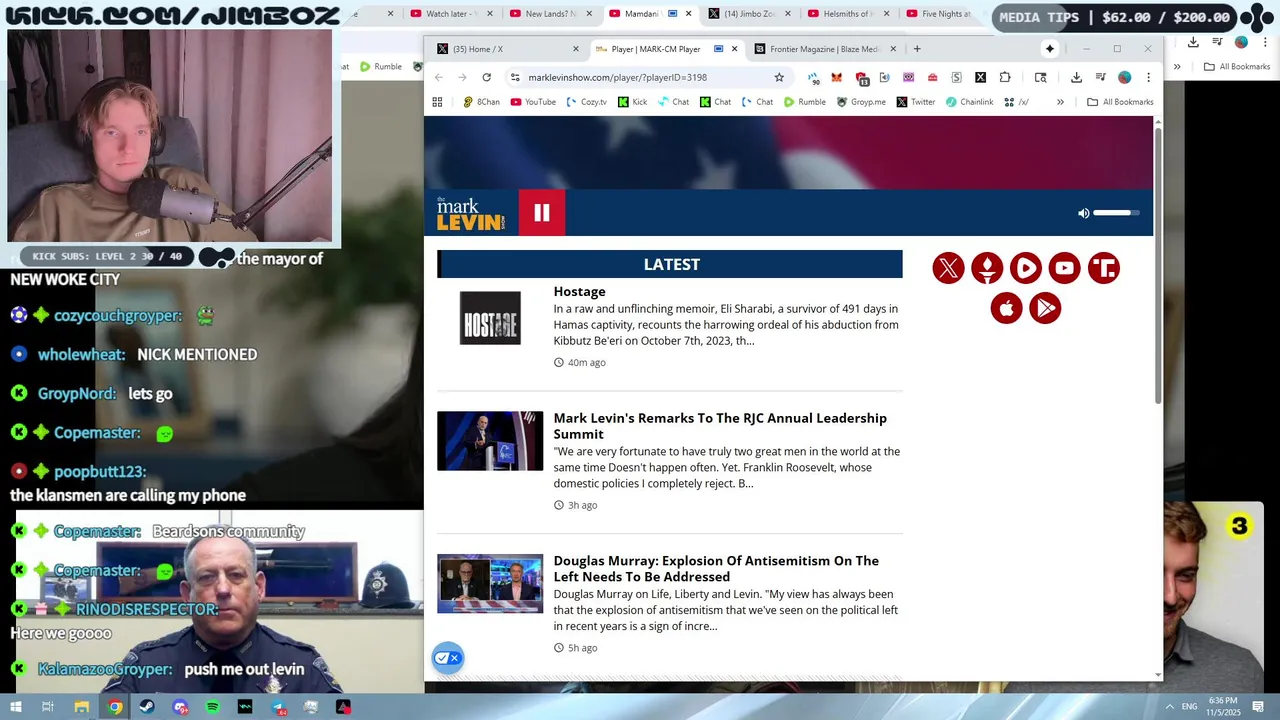1280x720 pixels.
Task: Open Steam from the taskbar
Action: [147, 707]
